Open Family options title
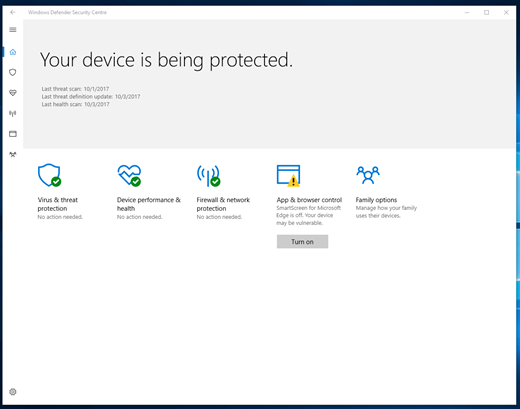The image size is (520, 409). click(376, 200)
